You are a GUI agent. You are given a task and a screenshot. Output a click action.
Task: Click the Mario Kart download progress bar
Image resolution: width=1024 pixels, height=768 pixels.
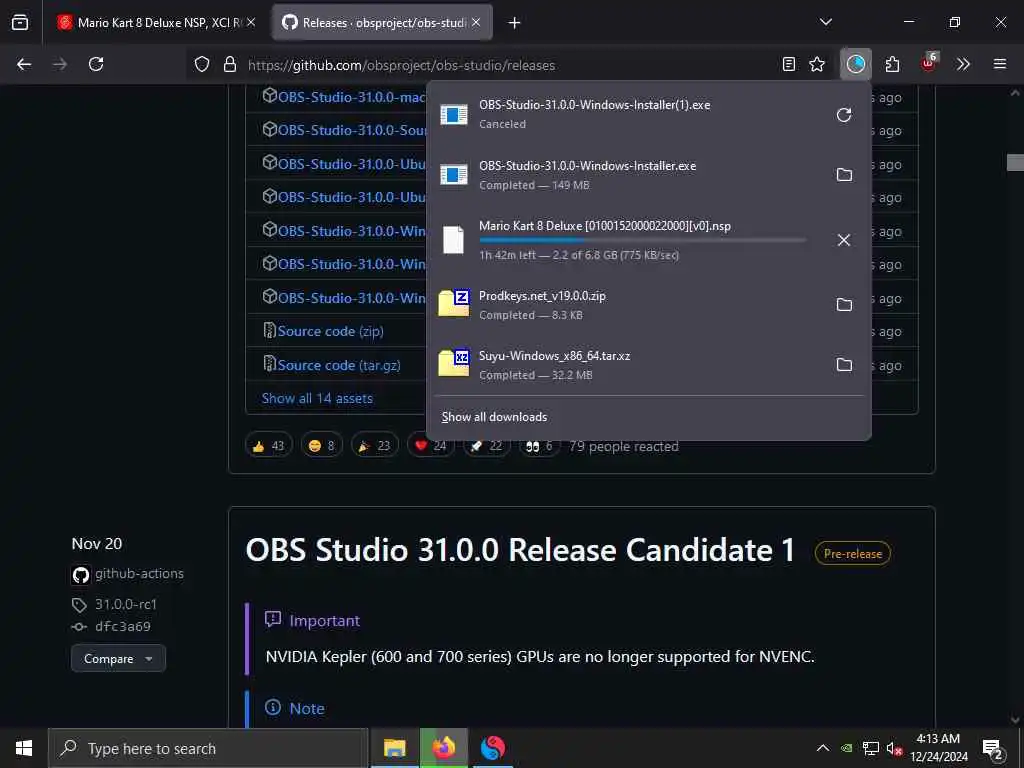coord(643,240)
